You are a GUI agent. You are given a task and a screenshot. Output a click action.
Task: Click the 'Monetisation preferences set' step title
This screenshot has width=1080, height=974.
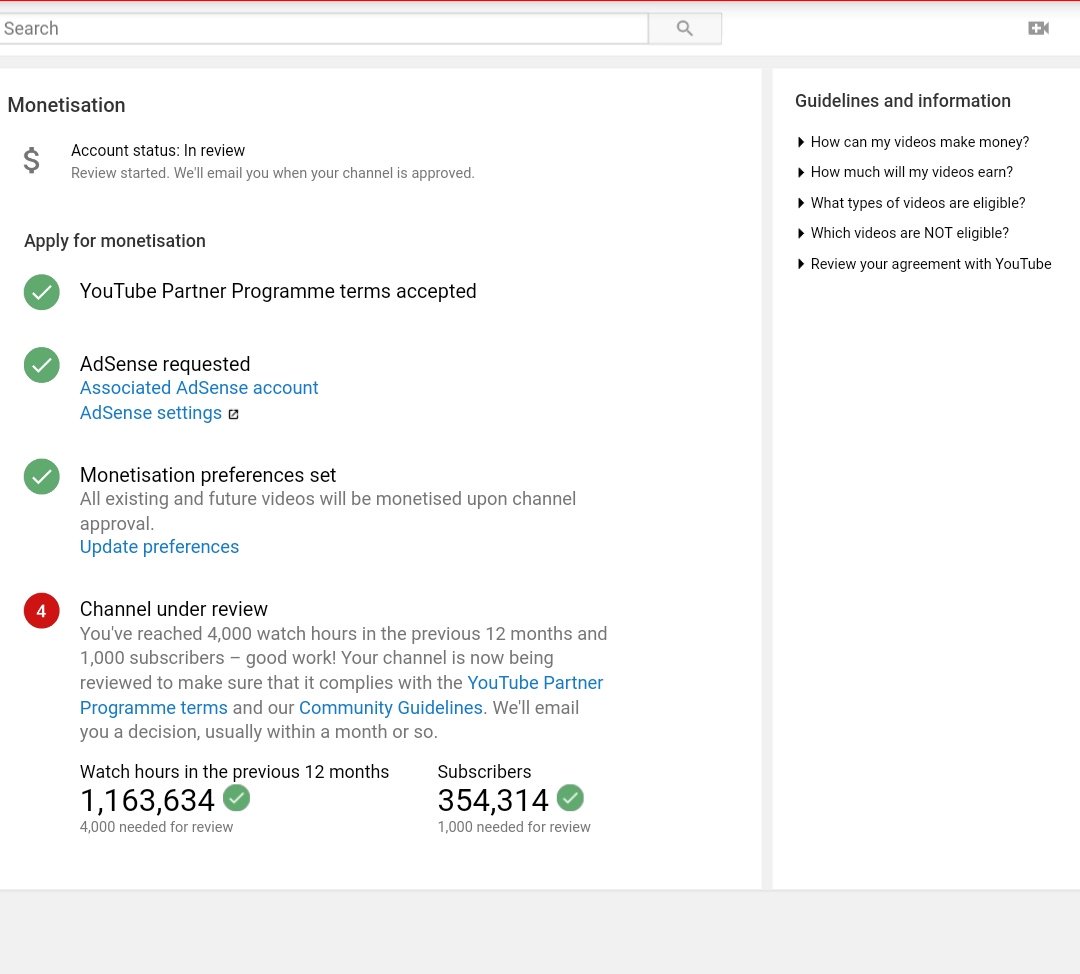(208, 475)
